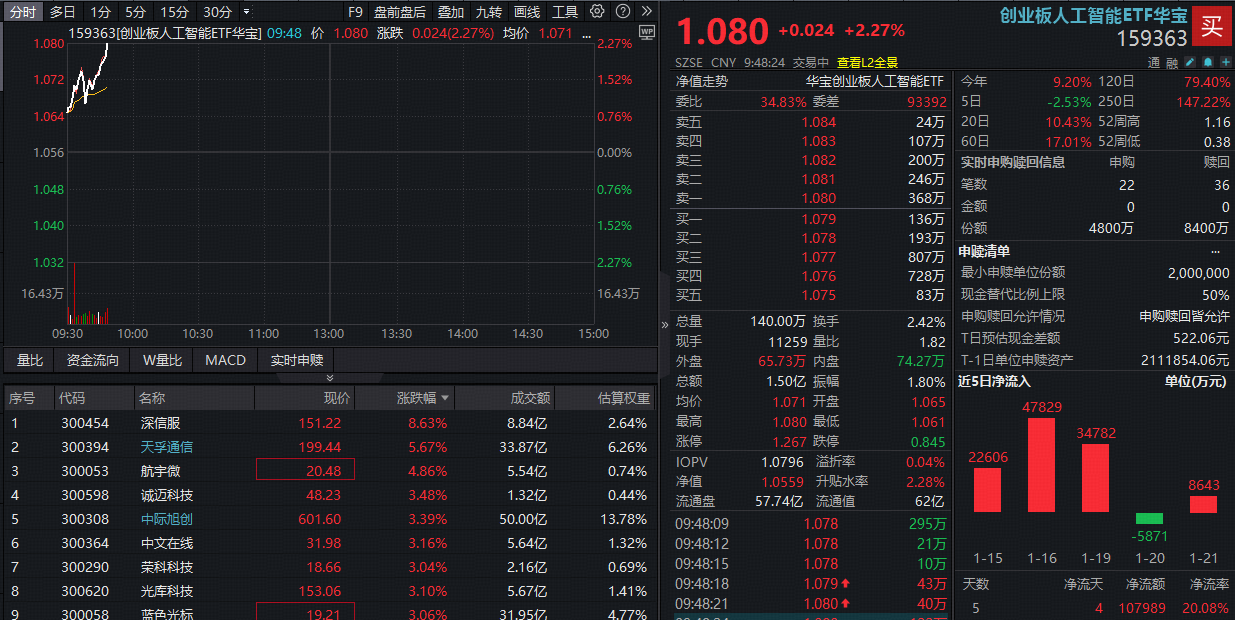
Task: Click the double-arrow icon in the chart toolbar
Action: 645,12
